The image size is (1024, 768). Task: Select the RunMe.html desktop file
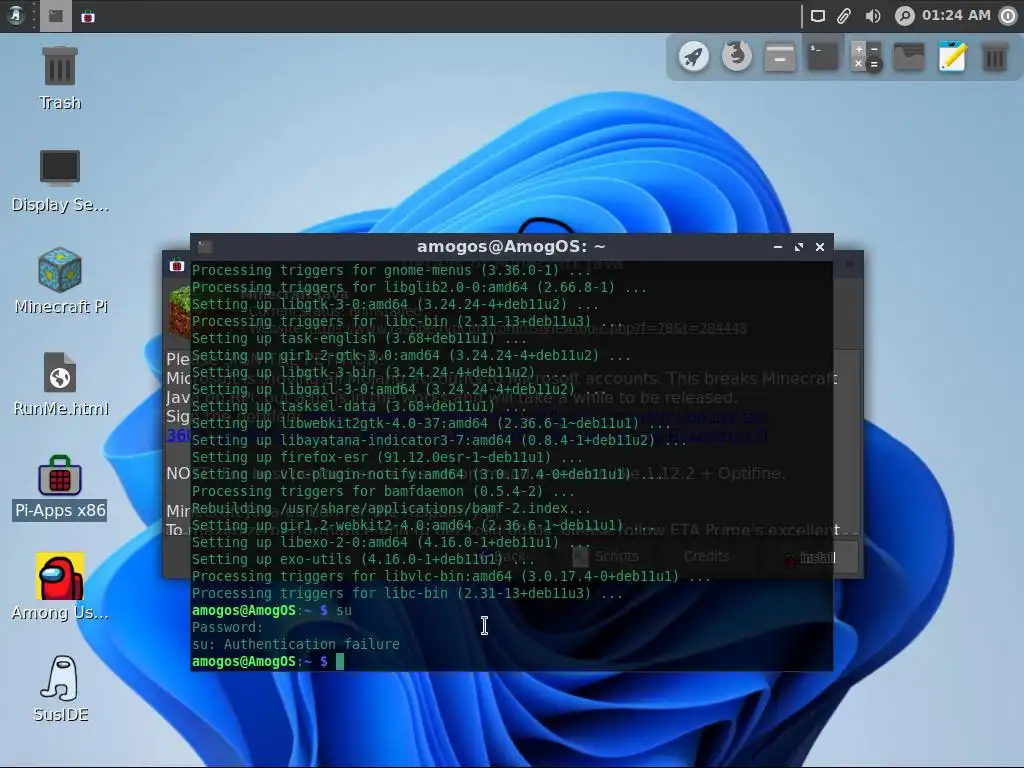coord(60,384)
